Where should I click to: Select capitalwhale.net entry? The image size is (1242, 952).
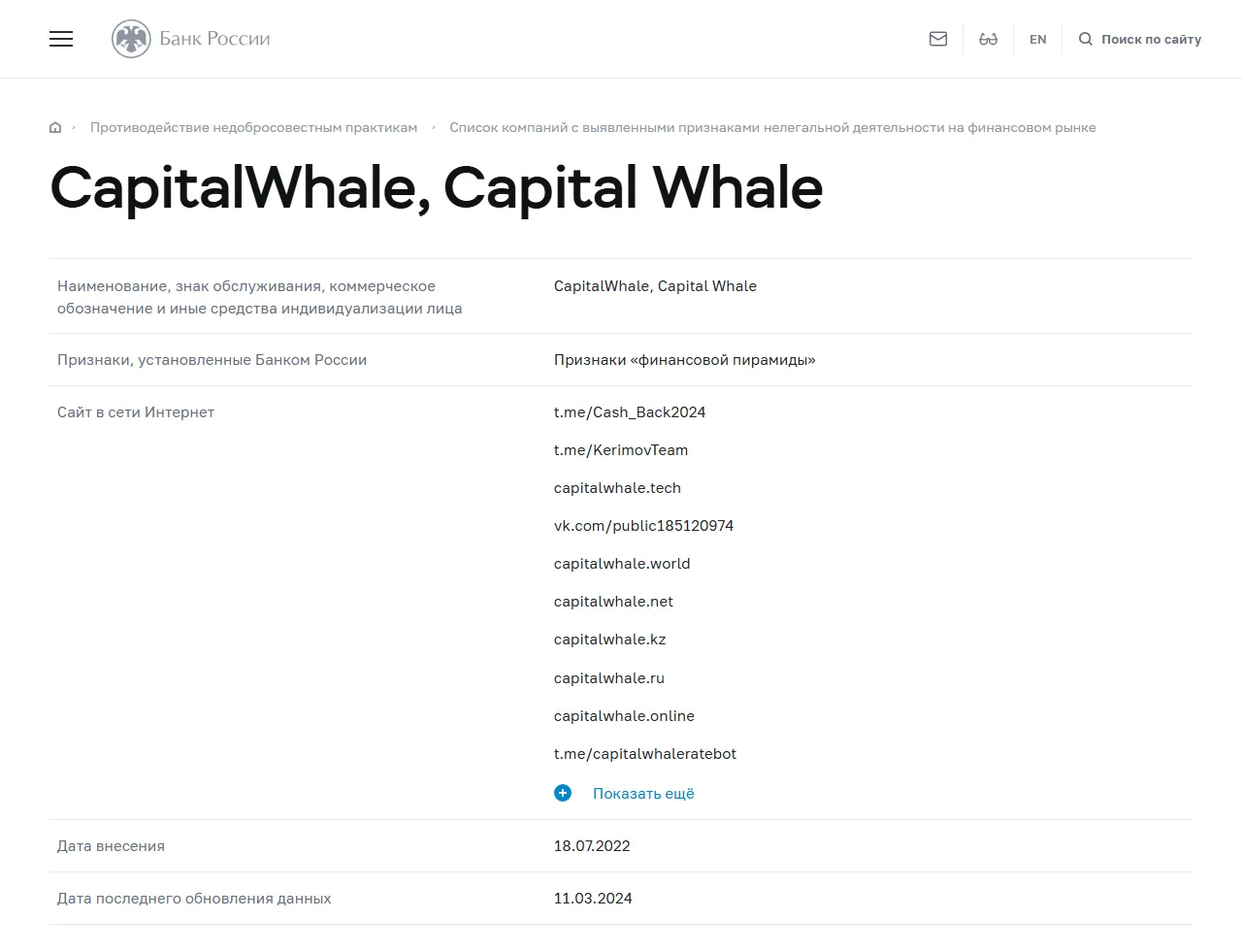click(613, 602)
